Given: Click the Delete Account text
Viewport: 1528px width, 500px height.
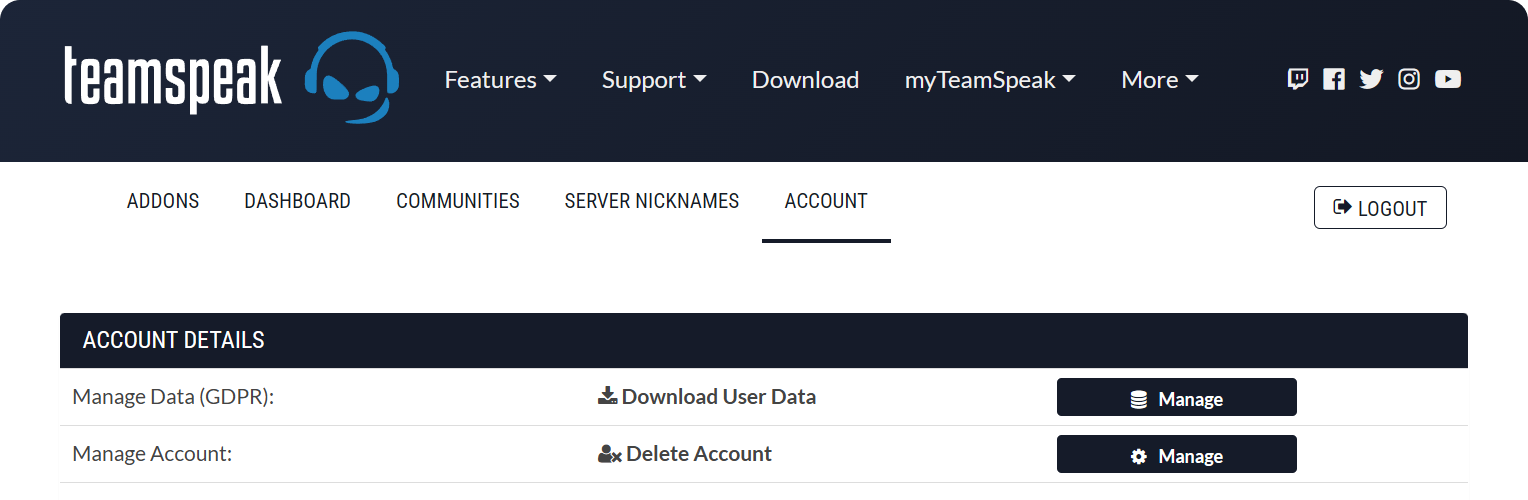Looking at the screenshot, I should click(x=699, y=454).
